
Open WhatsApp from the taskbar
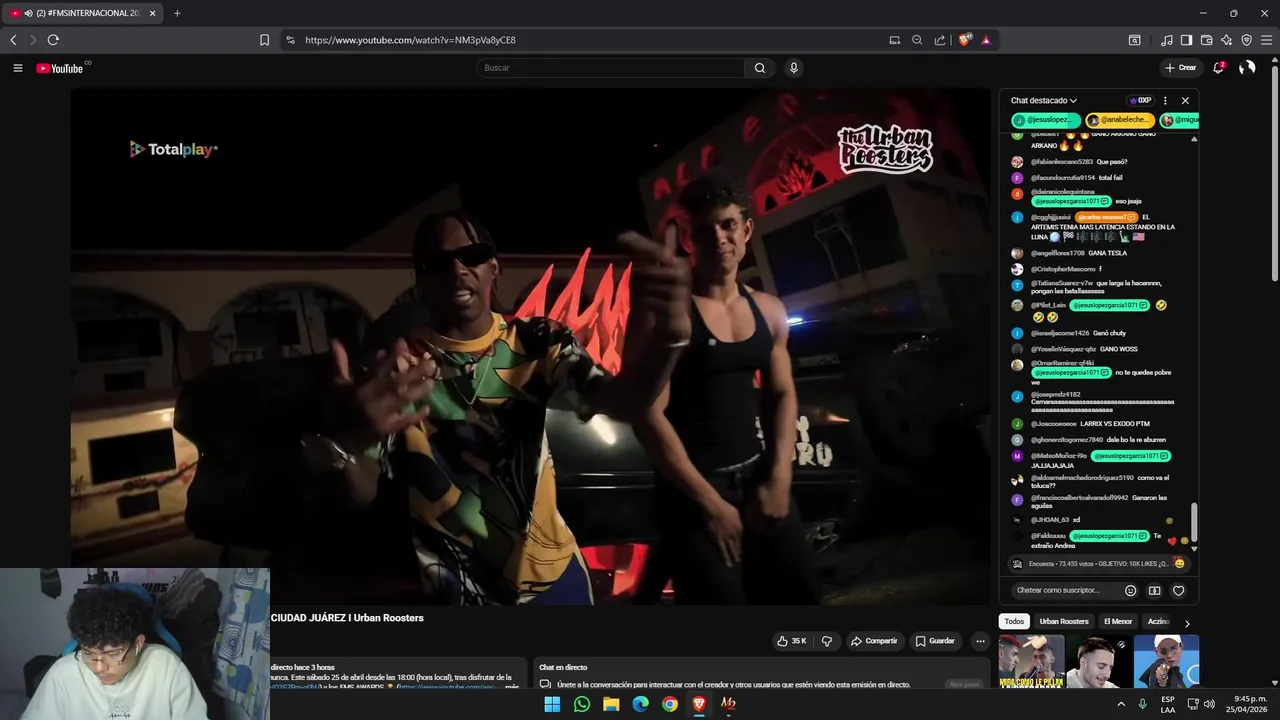(x=582, y=704)
